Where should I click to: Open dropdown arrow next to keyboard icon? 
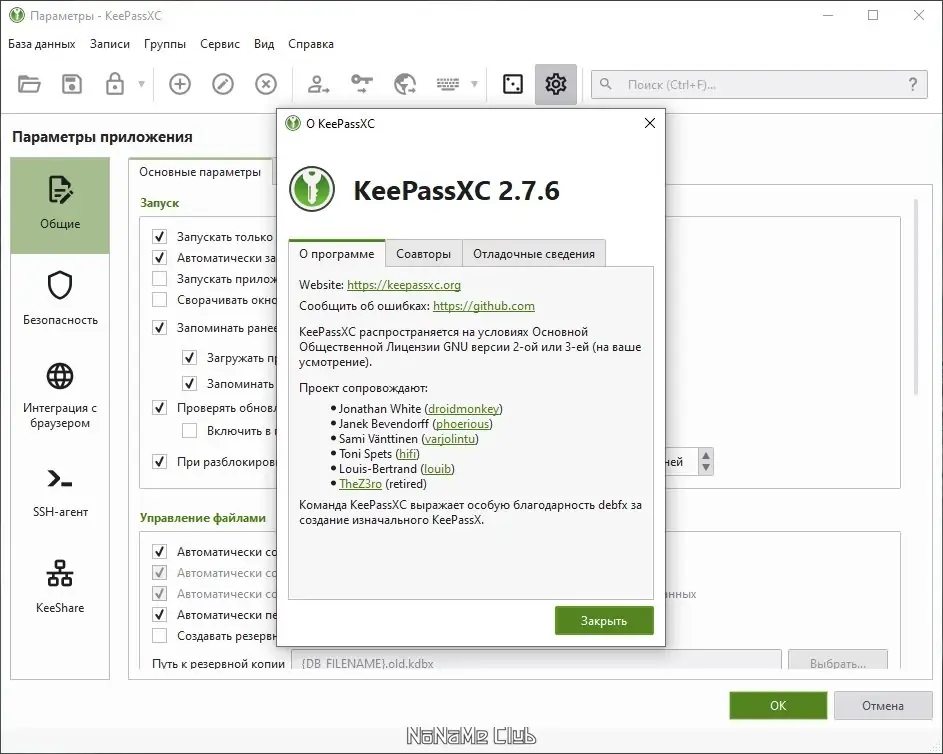[474, 84]
